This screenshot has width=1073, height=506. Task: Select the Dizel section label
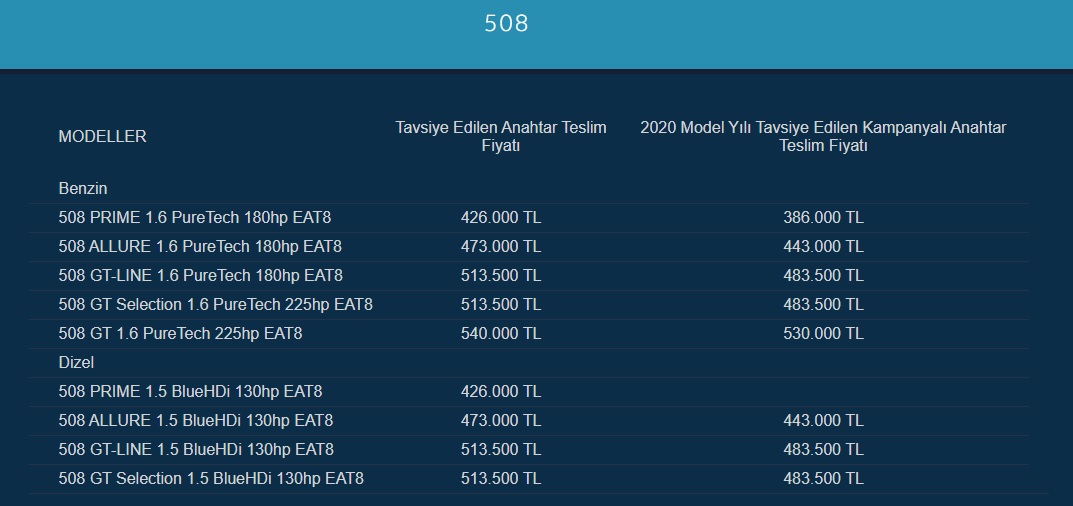point(76,362)
